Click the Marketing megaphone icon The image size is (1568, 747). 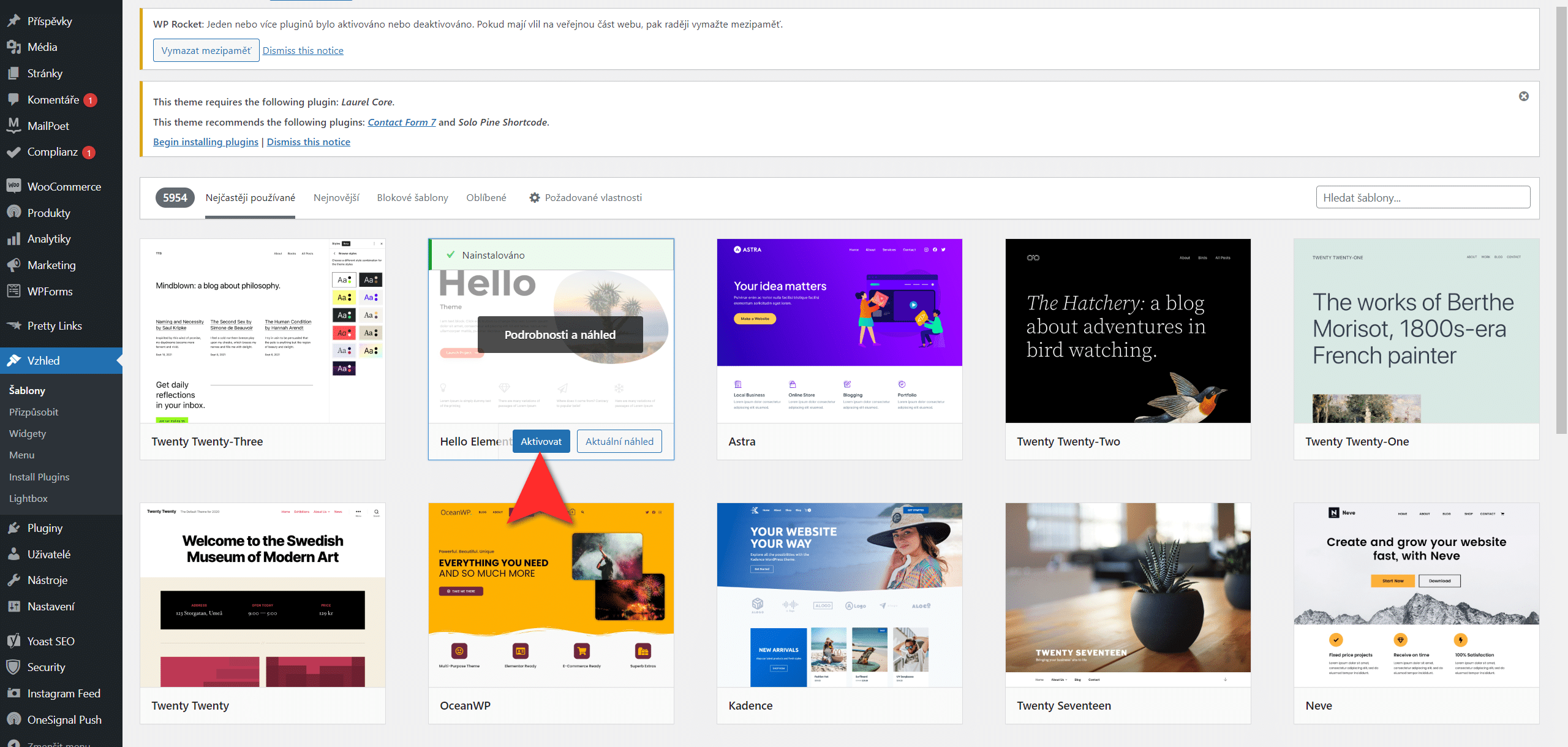coord(13,265)
